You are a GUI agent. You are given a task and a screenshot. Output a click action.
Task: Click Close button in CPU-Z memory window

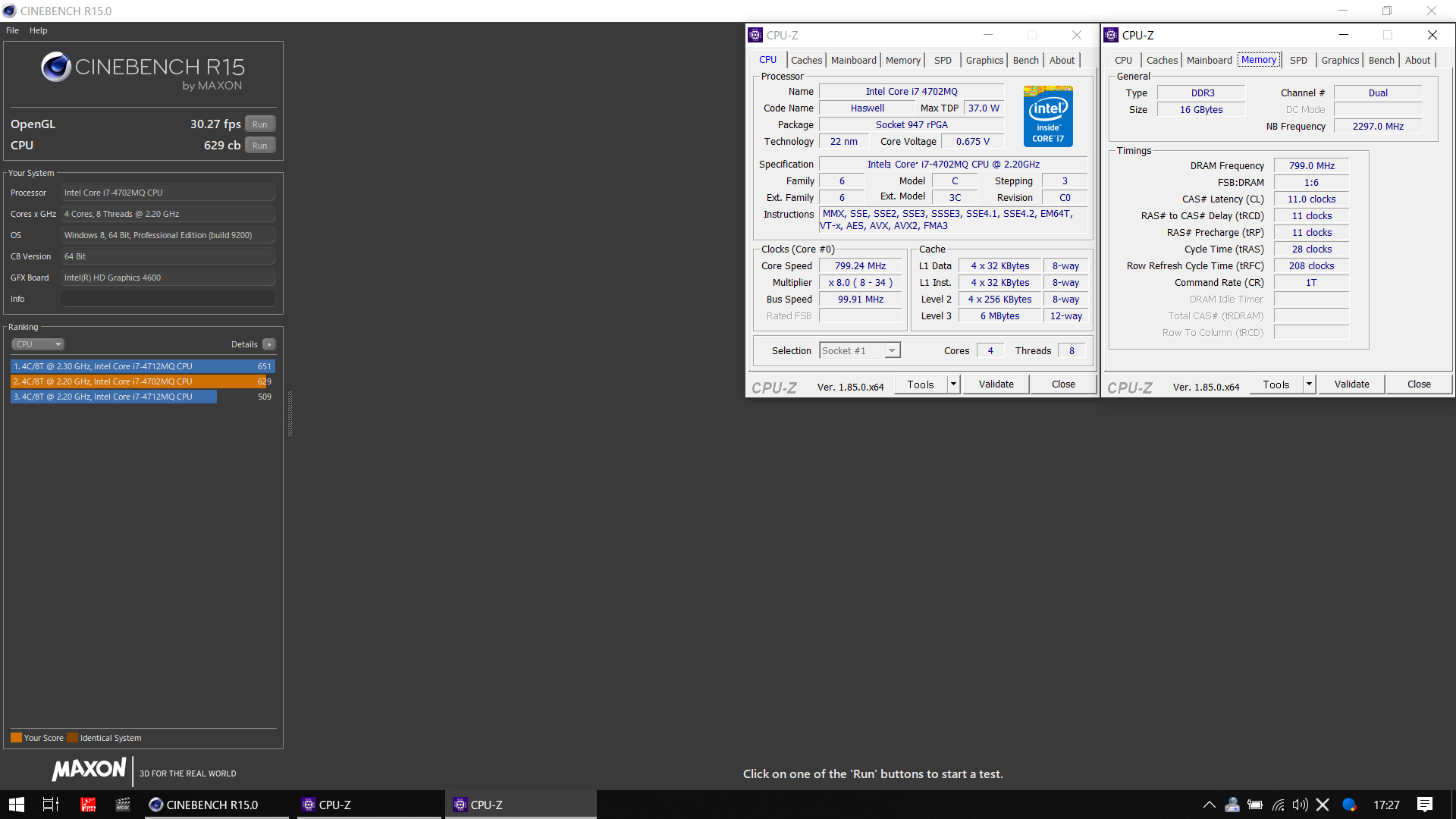(1419, 384)
